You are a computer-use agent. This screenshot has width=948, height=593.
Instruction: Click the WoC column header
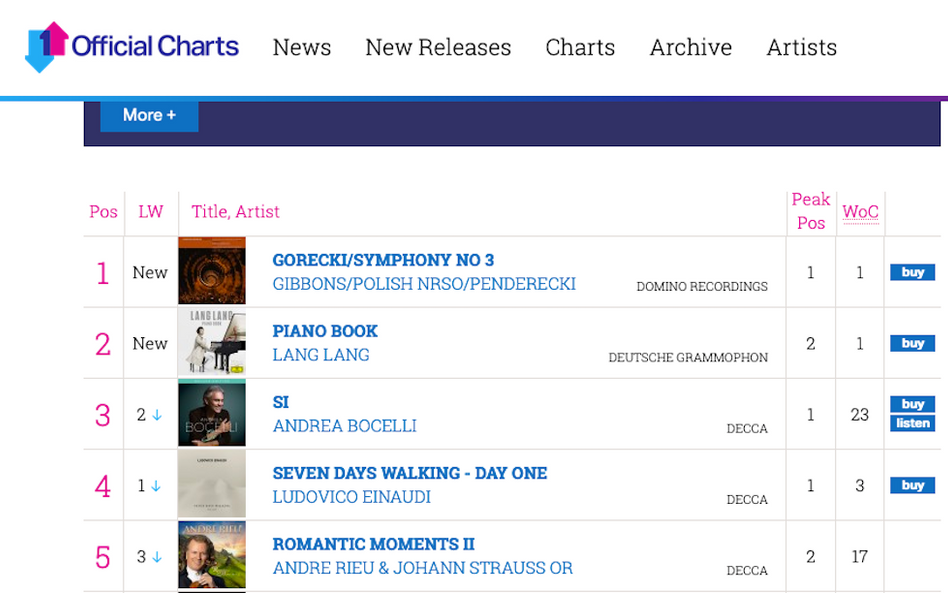coord(860,212)
